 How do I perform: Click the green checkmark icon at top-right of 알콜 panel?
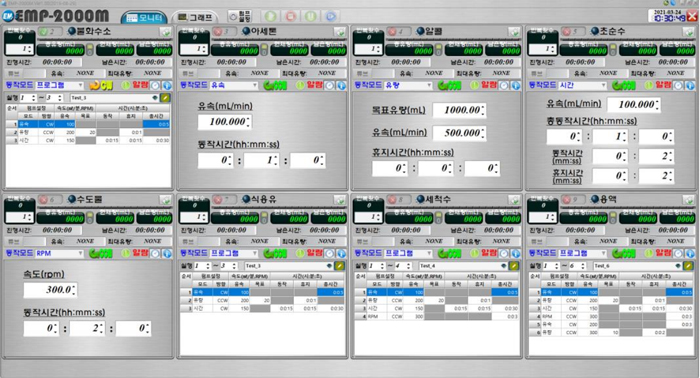[514, 32]
